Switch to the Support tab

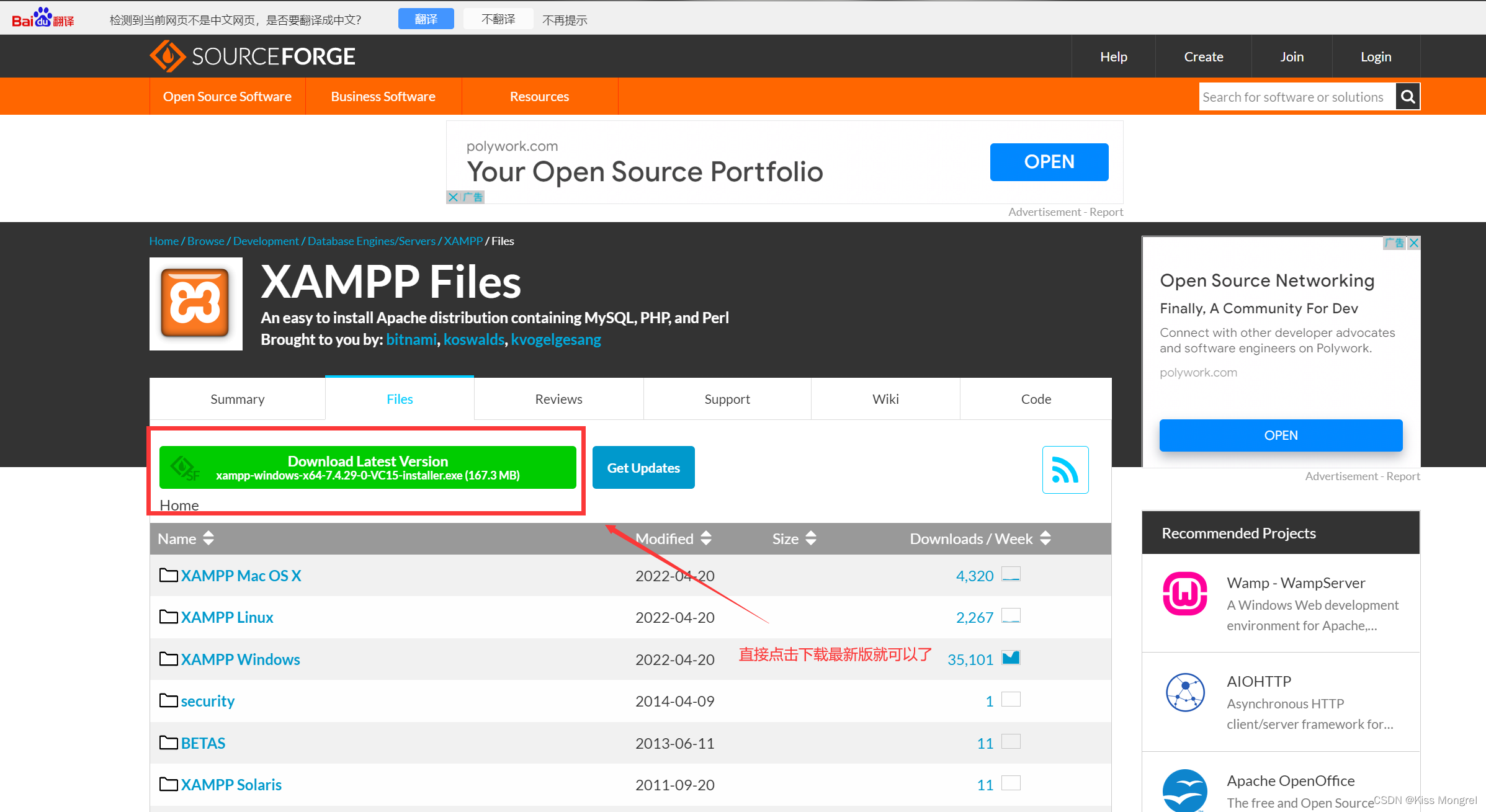[727, 399]
